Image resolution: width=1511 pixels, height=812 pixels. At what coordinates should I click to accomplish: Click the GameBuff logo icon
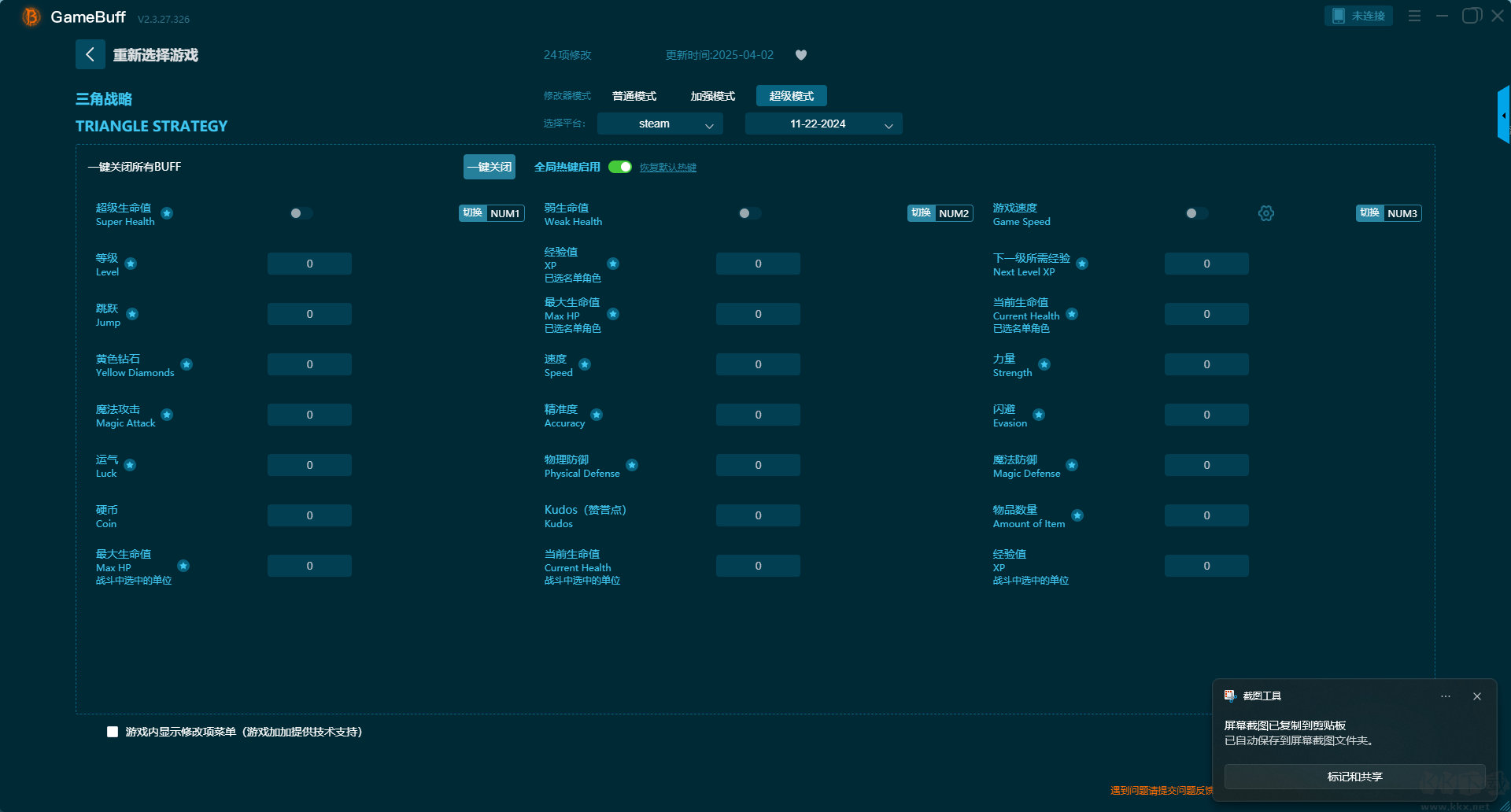[x=31, y=17]
